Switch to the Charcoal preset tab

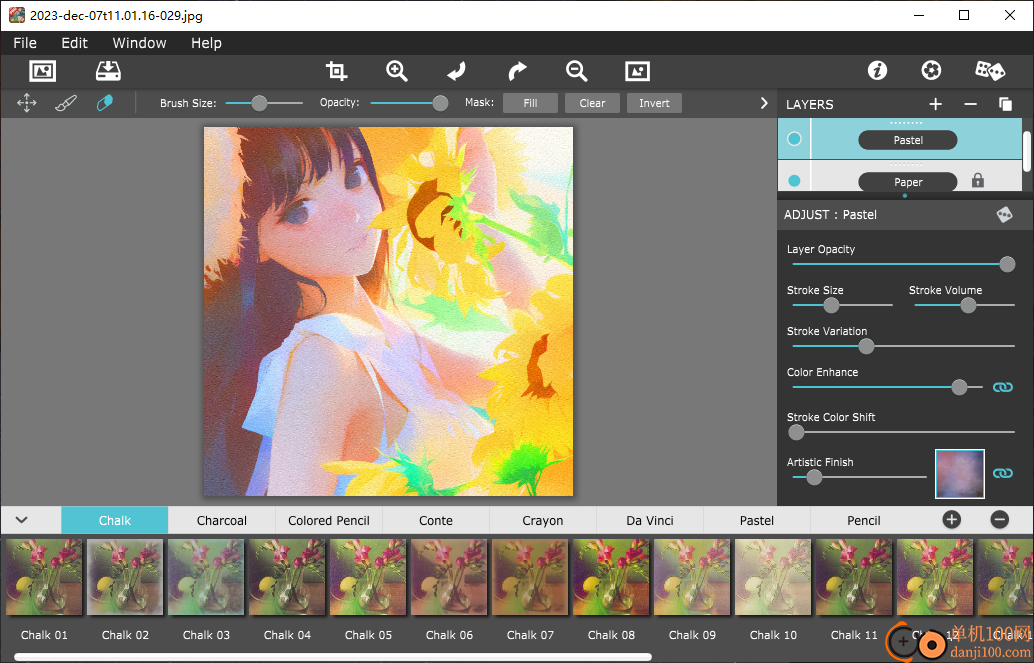coord(222,520)
